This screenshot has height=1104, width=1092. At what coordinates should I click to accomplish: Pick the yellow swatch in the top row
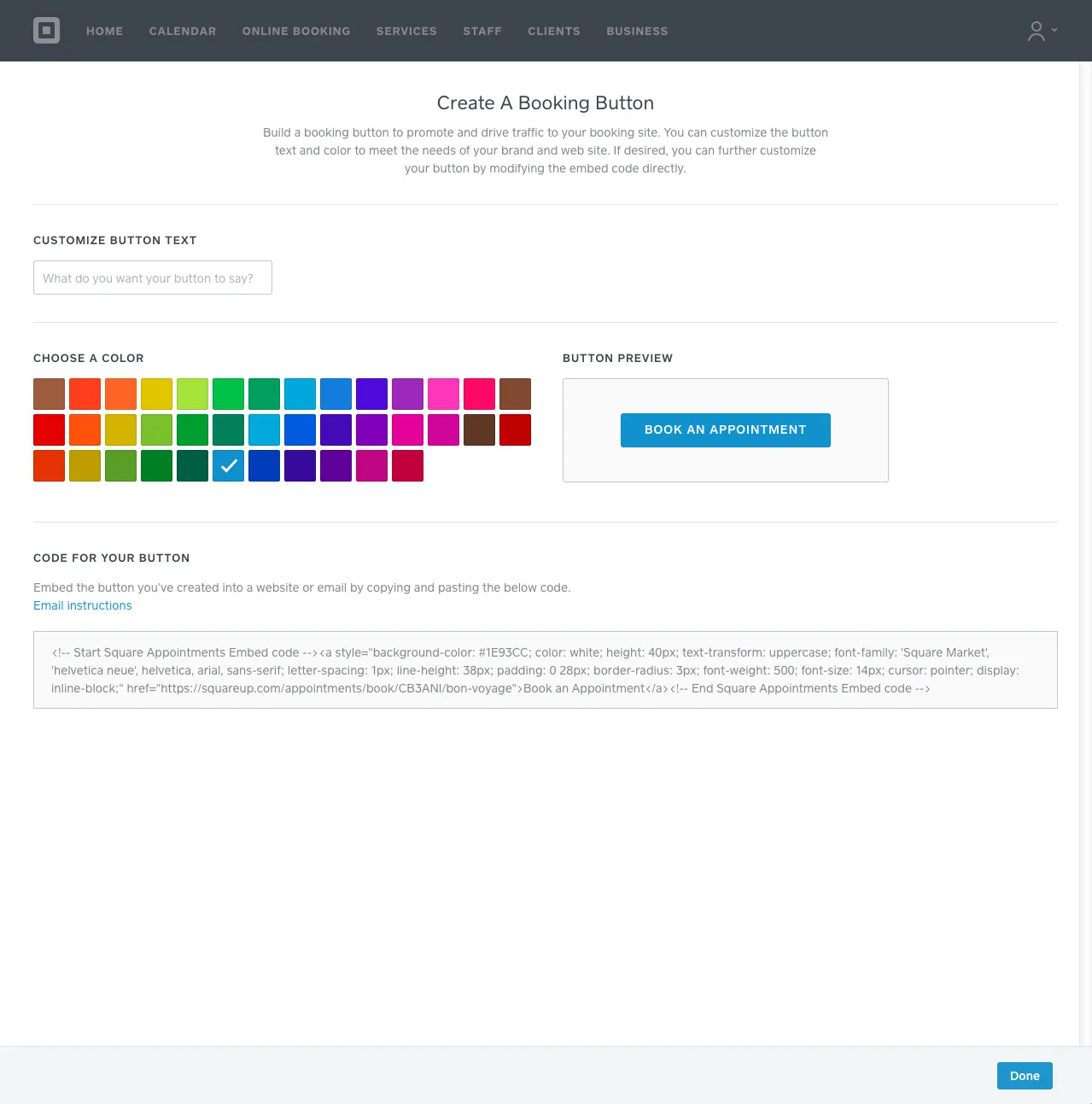157,394
